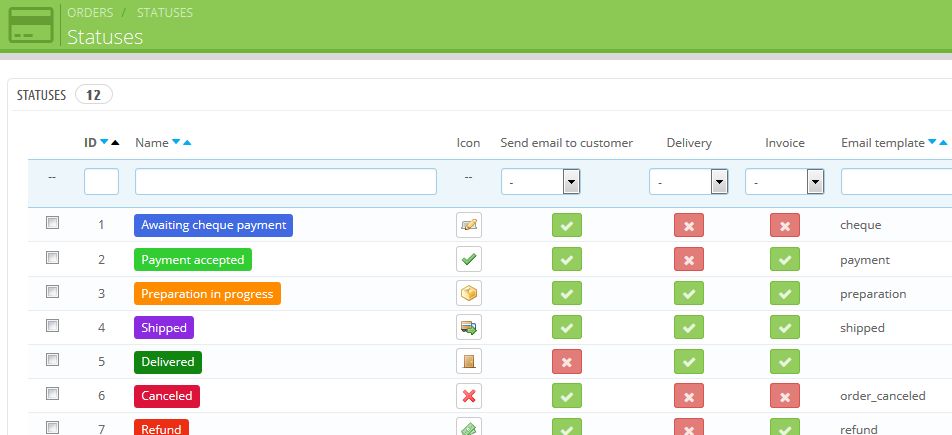
Task: Click the Delivered door icon
Action: click(469, 361)
